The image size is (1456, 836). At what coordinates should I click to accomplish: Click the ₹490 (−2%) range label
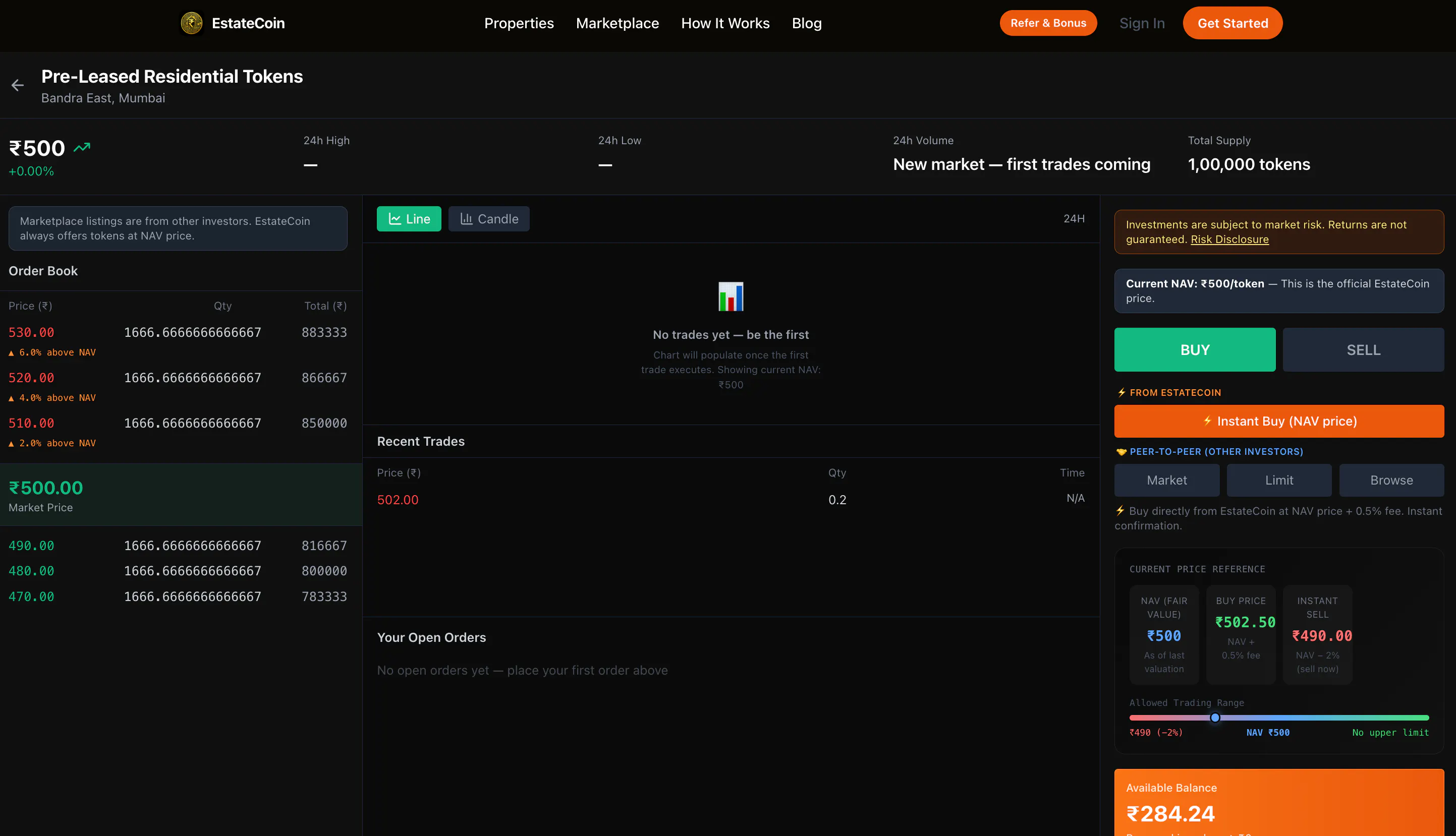[x=1156, y=733]
